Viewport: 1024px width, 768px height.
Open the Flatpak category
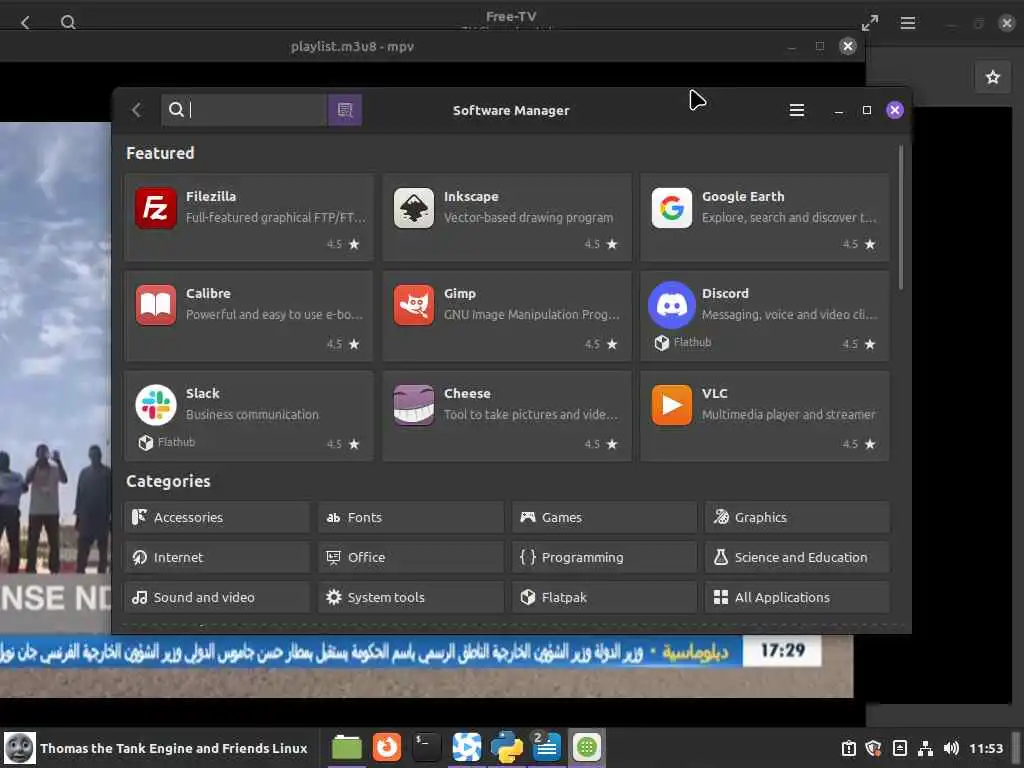click(x=605, y=597)
